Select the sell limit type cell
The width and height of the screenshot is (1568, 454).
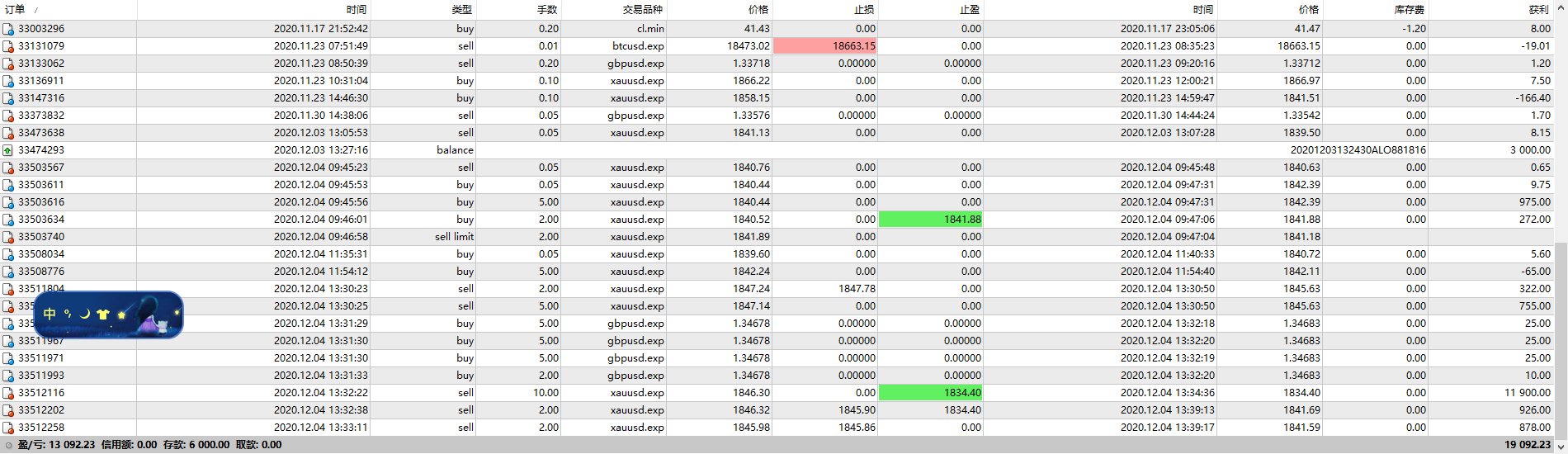click(423, 237)
